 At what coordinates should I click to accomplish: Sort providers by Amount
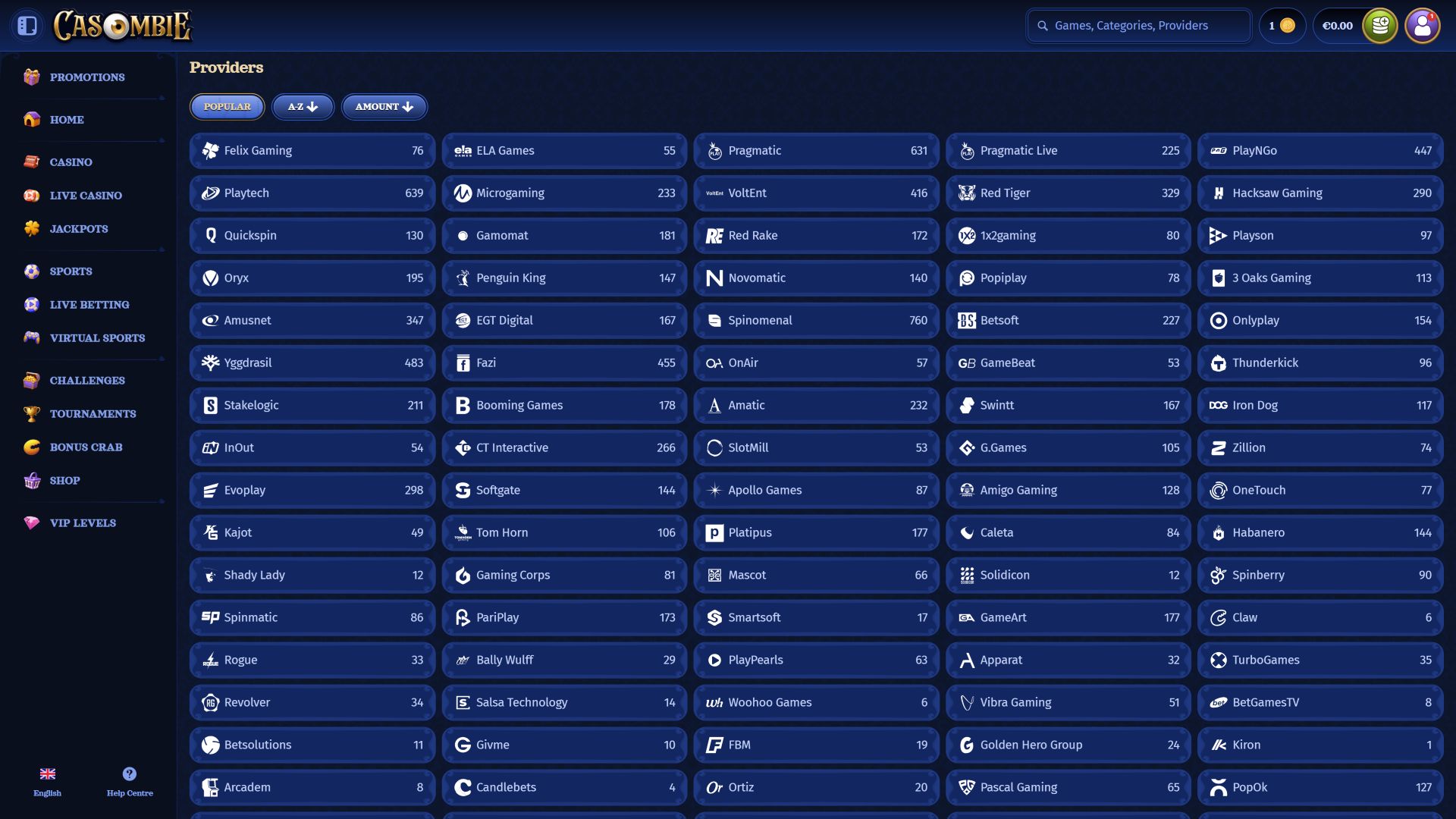pyautogui.click(x=384, y=107)
